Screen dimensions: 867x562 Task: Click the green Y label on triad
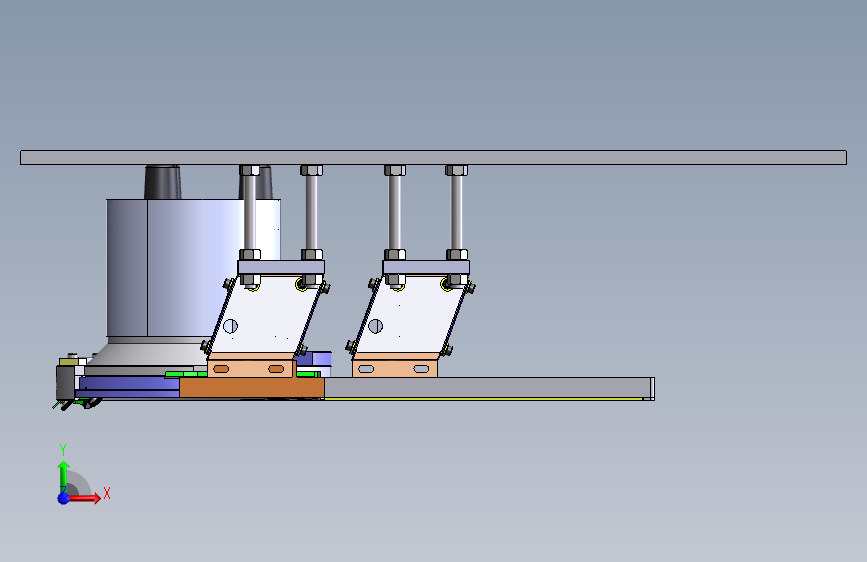click(x=63, y=450)
